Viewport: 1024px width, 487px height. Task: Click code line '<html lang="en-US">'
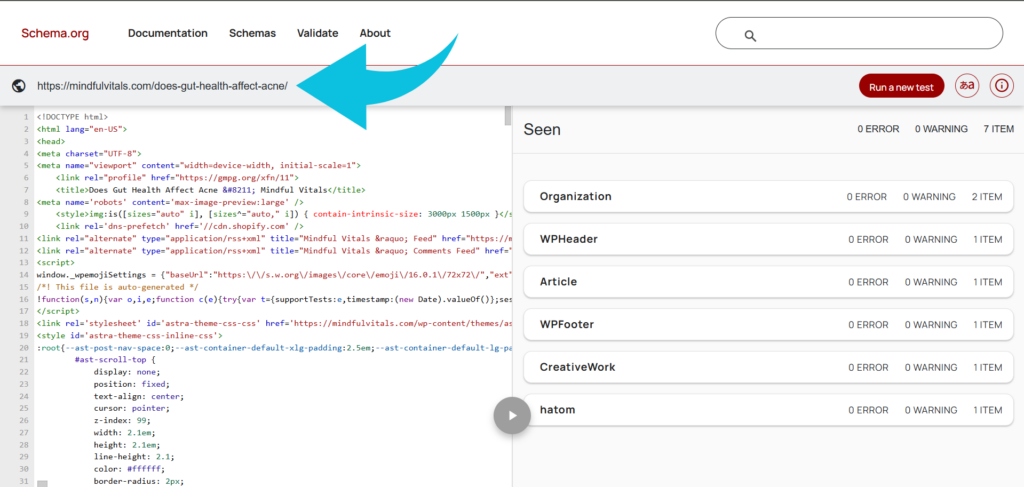click(82, 129)
